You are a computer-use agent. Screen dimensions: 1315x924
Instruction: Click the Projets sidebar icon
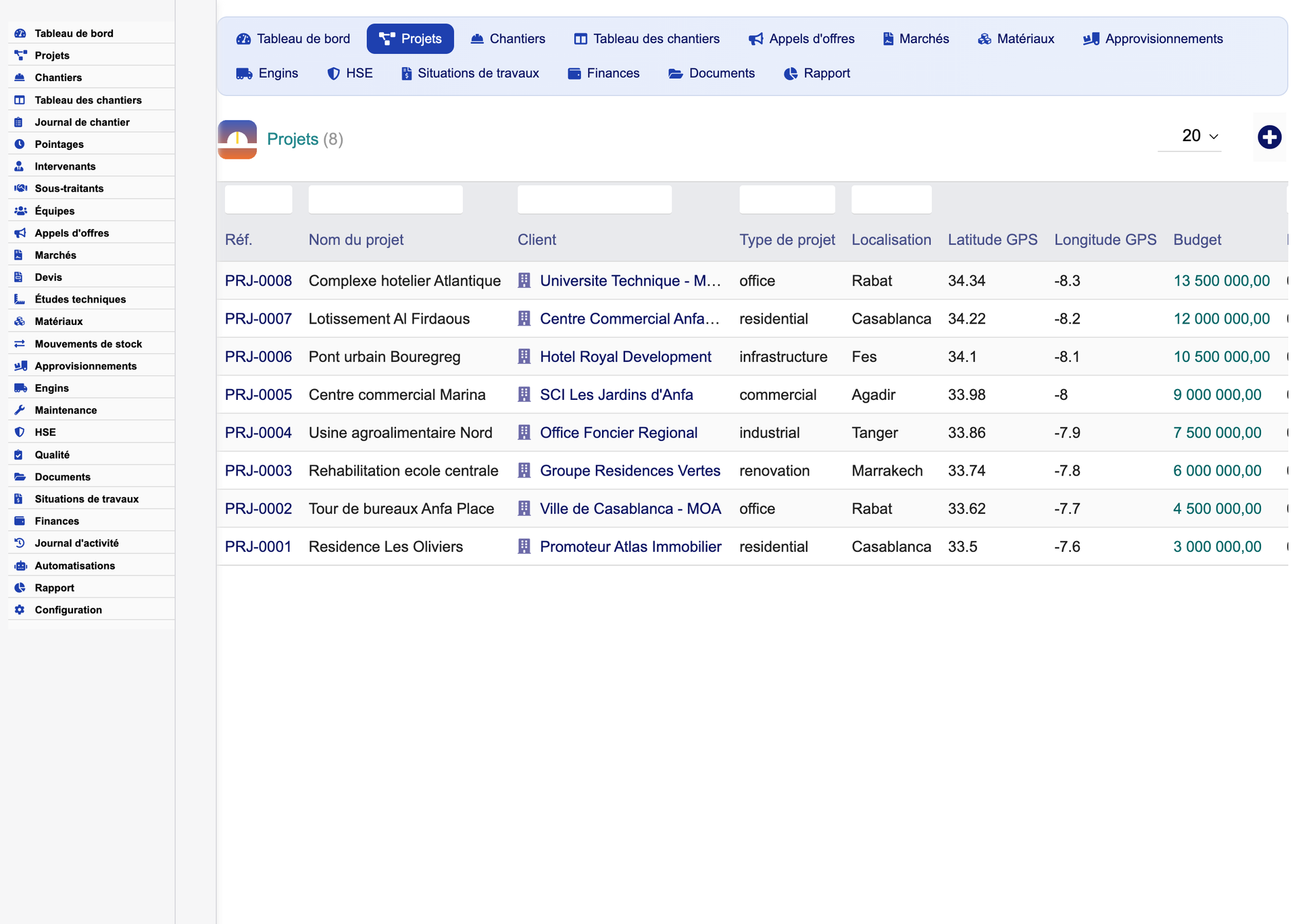20,55
